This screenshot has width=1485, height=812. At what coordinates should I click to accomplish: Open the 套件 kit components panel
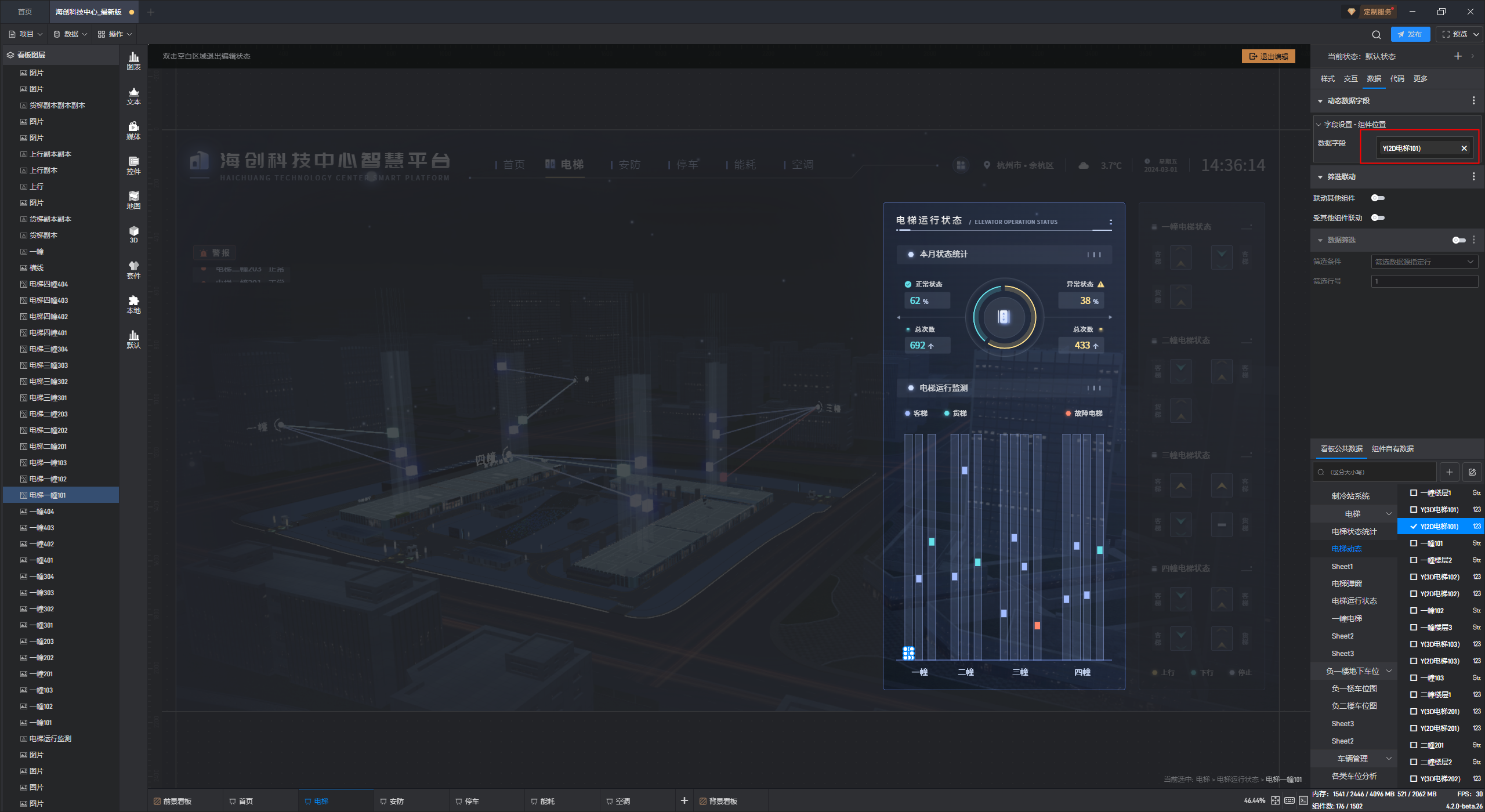pos(133,269)
